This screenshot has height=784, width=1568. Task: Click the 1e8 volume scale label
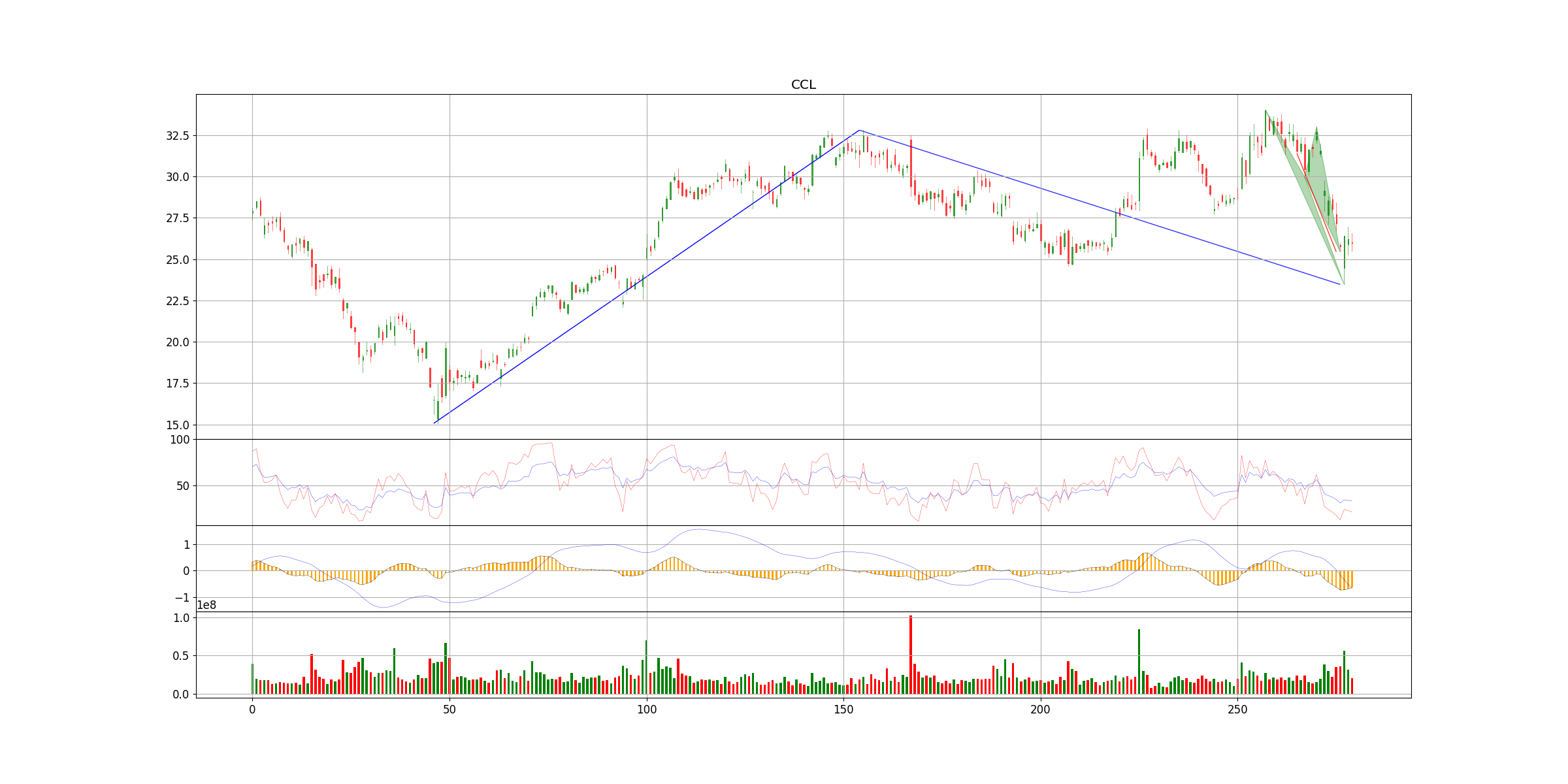(206, 606)
